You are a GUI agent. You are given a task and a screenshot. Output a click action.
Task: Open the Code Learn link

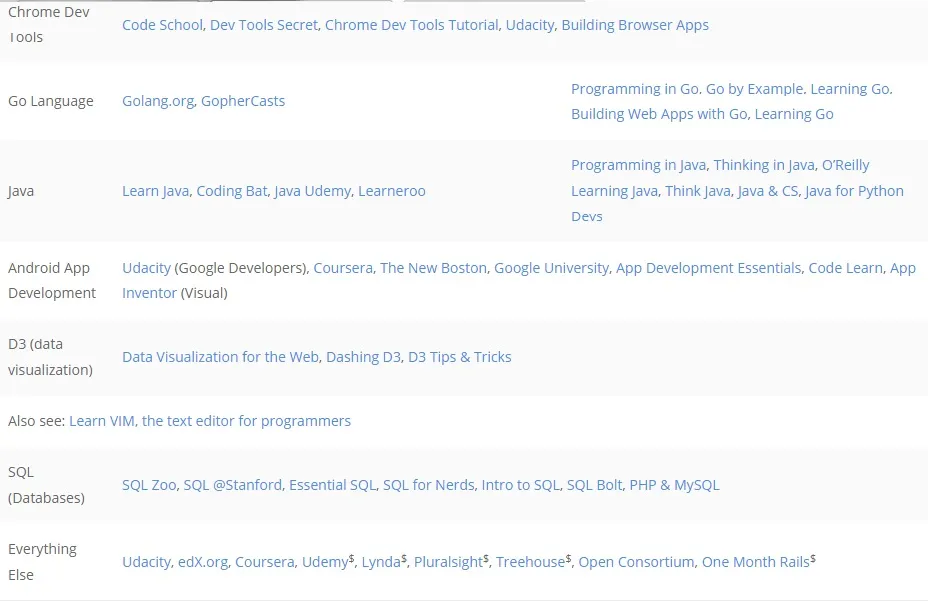[846, 268]
